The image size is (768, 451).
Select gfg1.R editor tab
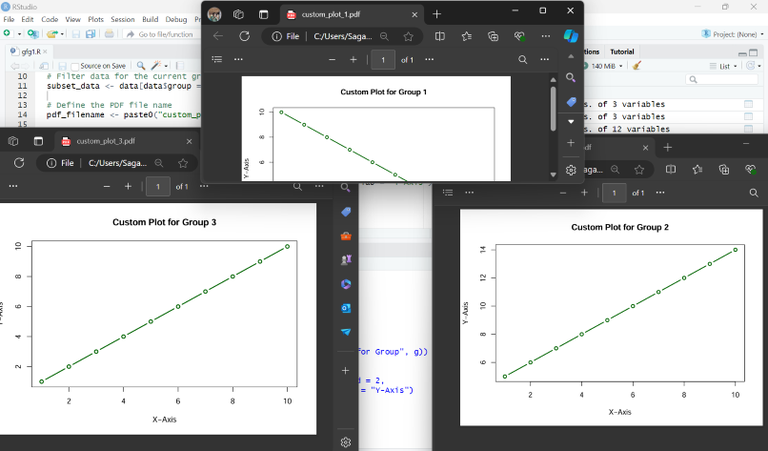[x=31, y=51]
